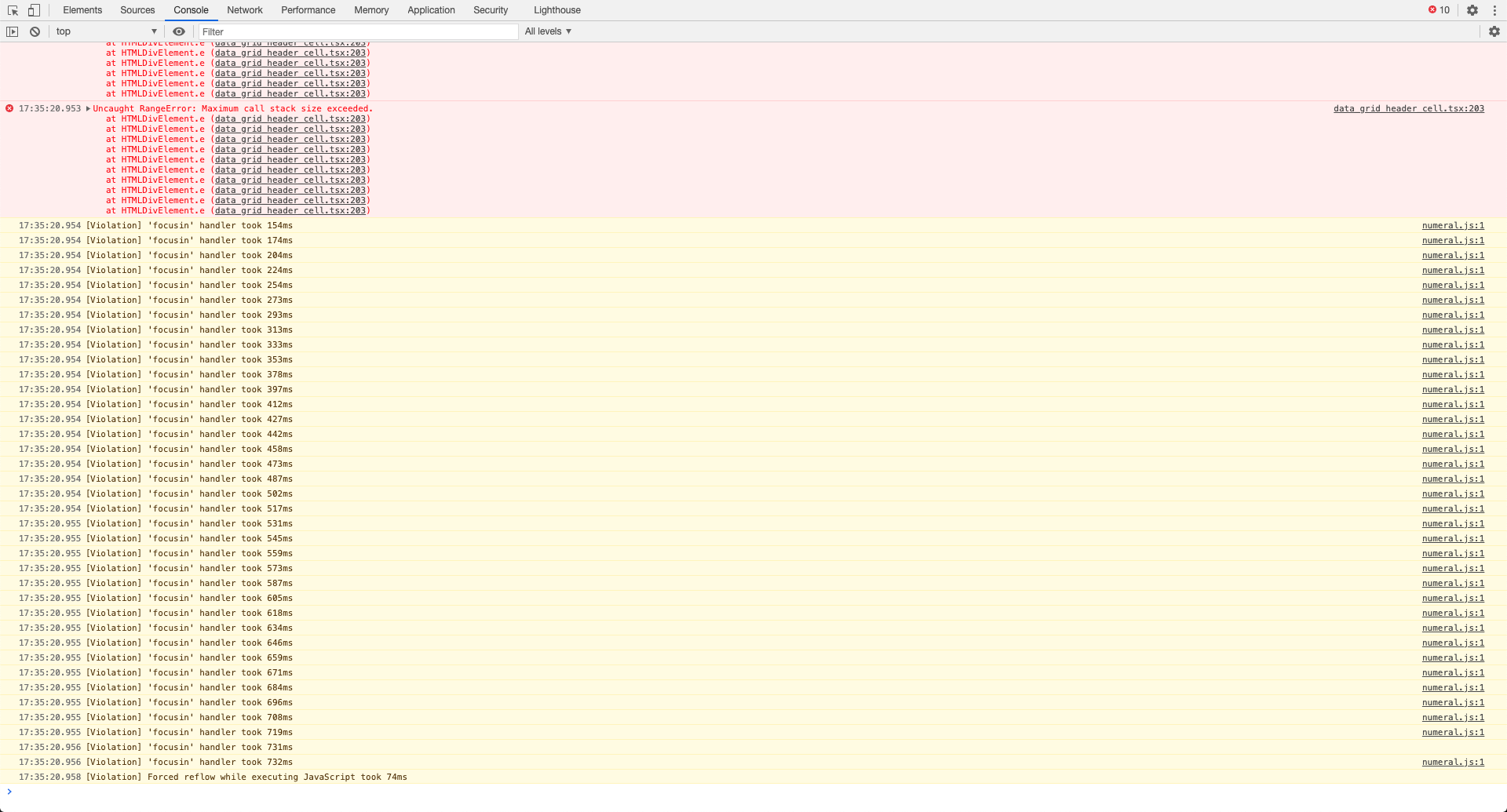Open data_grid_header_cell.tsx:203 source link at right
1507x812 pixels.
coord(1409,108)
